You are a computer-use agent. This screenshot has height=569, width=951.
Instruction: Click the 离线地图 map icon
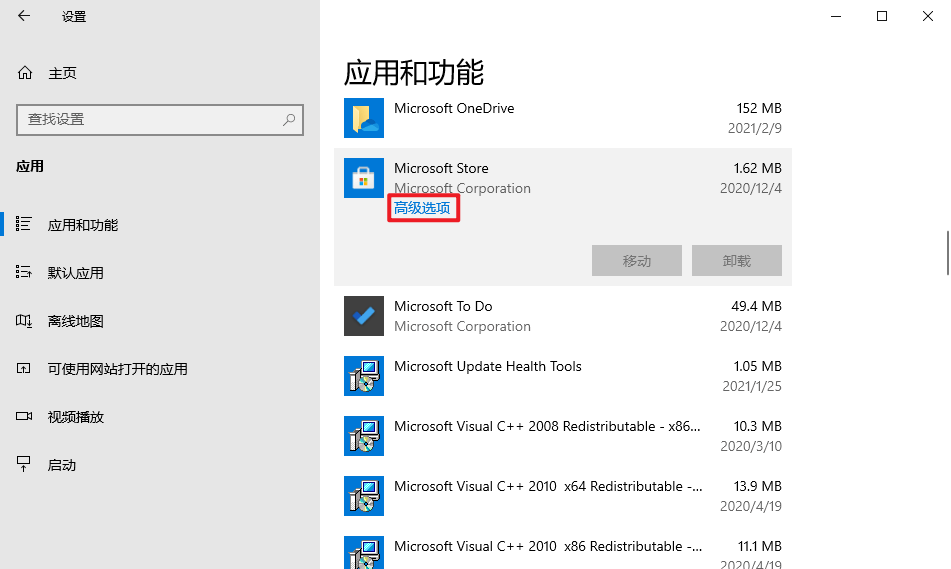click(24, 320)
